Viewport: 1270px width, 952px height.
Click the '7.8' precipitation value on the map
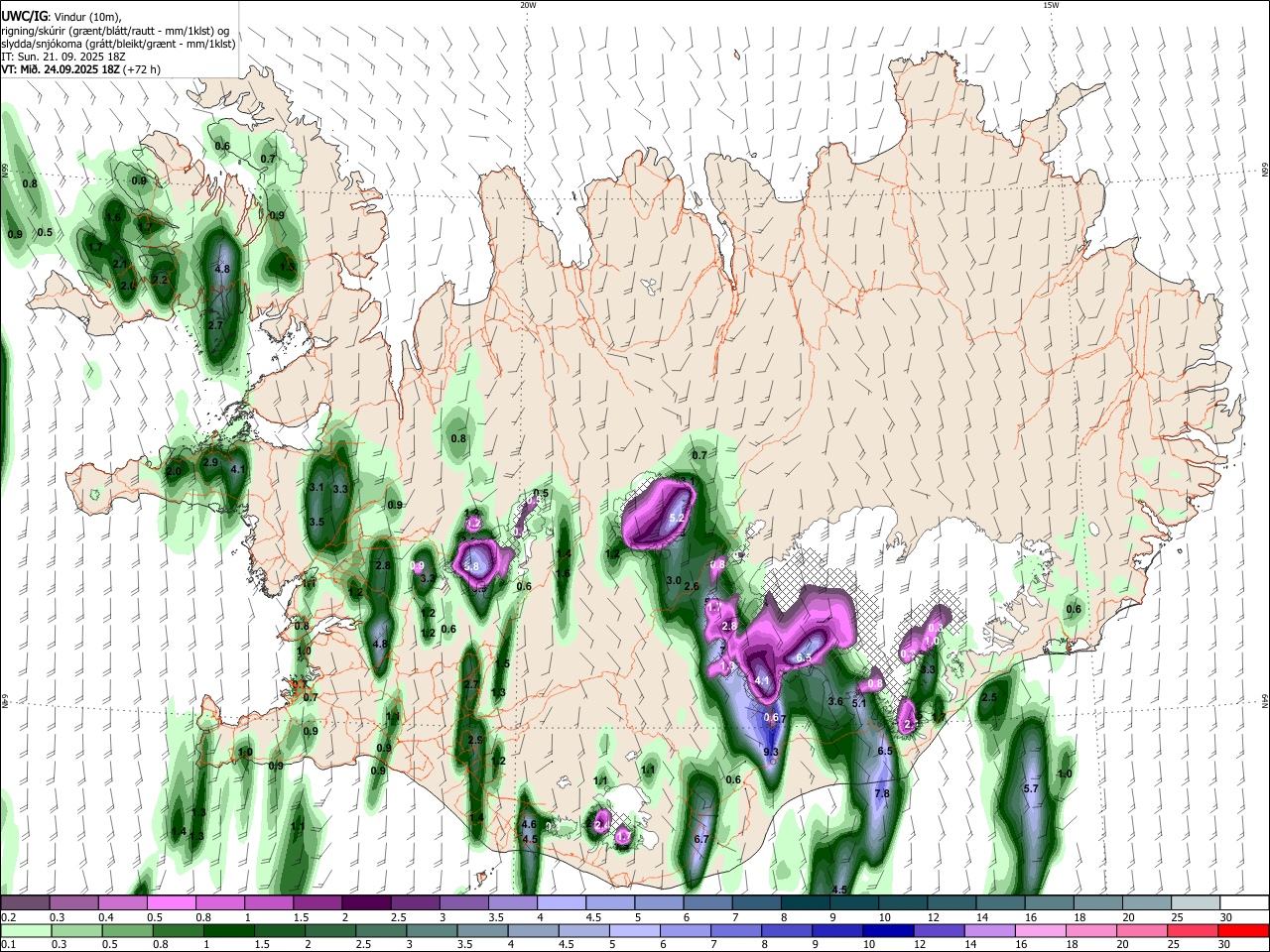[882, 794]
